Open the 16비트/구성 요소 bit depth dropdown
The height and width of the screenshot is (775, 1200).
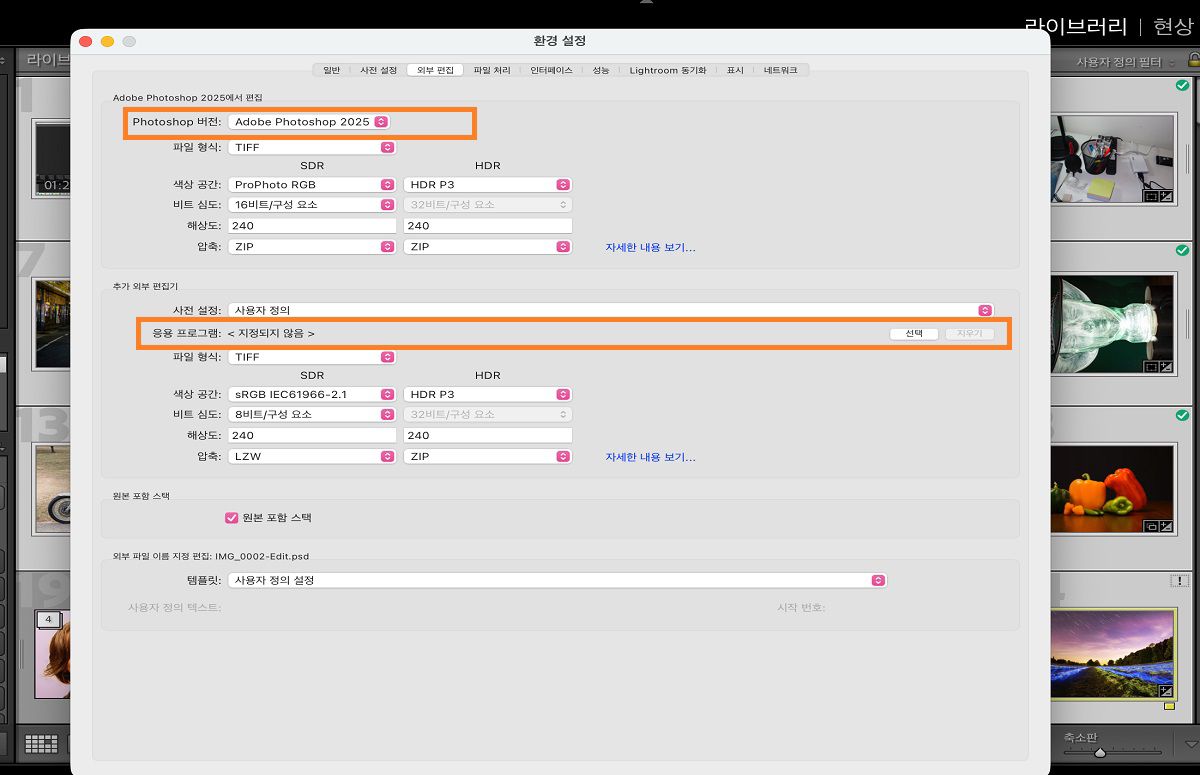pos(312,205)
